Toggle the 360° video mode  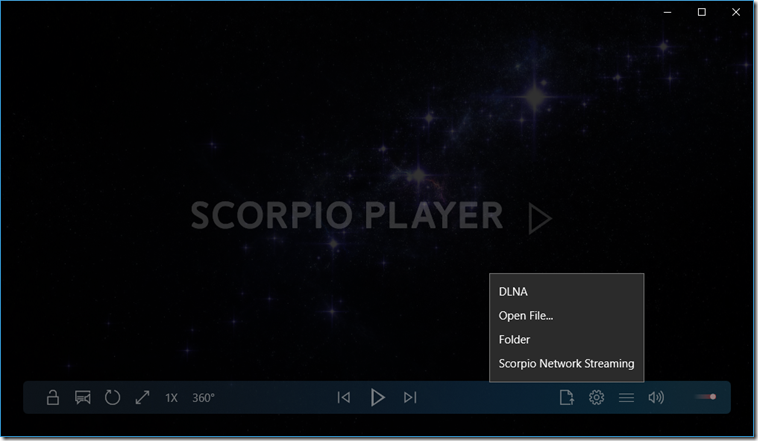tap(203, 398)
